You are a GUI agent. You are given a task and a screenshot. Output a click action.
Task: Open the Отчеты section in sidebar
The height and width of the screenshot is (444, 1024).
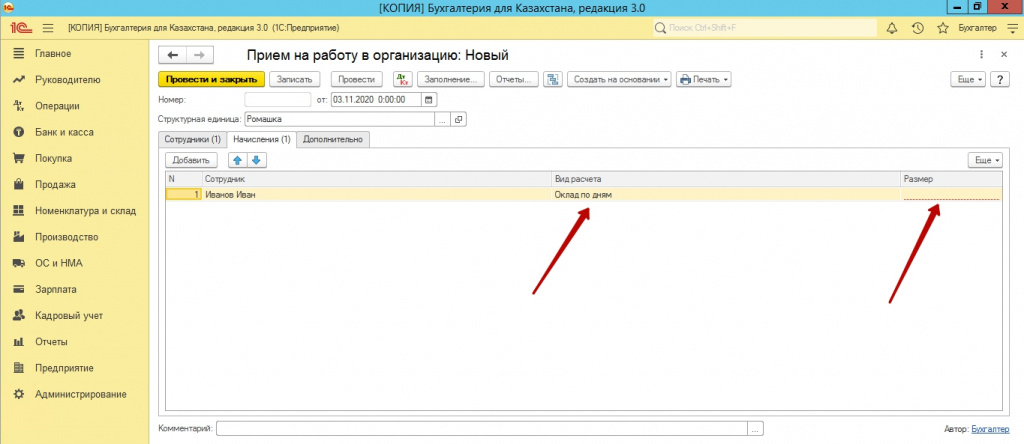[51, 341]
